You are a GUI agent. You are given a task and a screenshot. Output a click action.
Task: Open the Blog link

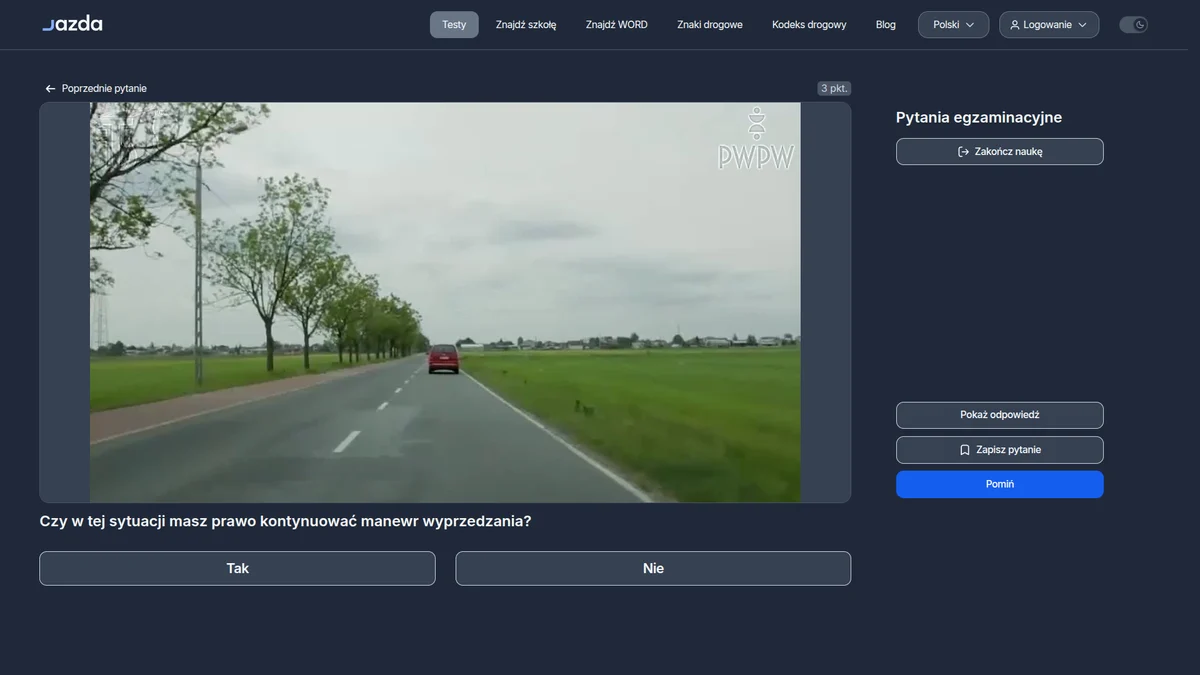pyautogui.click(x=886, y=25)
